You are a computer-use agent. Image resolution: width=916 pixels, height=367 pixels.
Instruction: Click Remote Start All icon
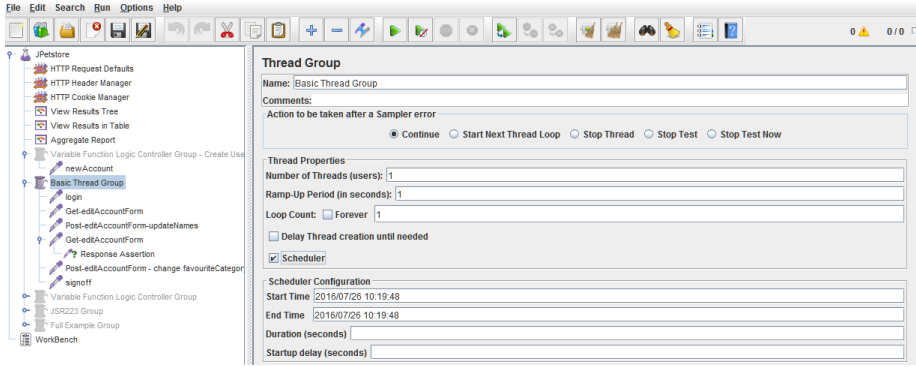(504, 30)
